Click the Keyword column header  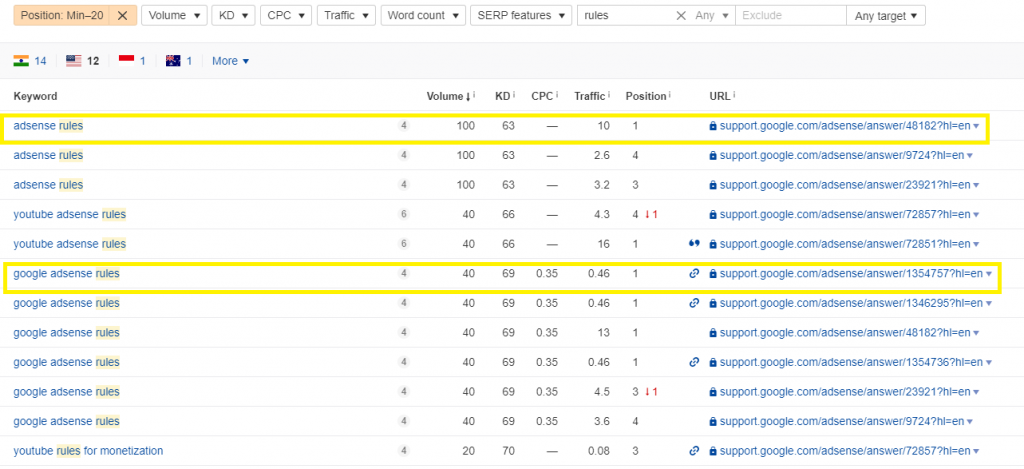35,96
